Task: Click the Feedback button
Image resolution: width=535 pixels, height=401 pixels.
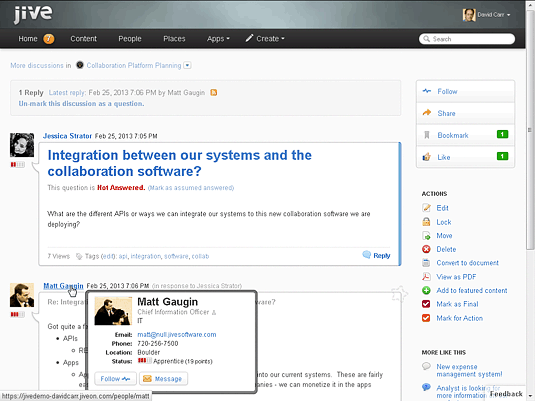Action: click(506, 394)
